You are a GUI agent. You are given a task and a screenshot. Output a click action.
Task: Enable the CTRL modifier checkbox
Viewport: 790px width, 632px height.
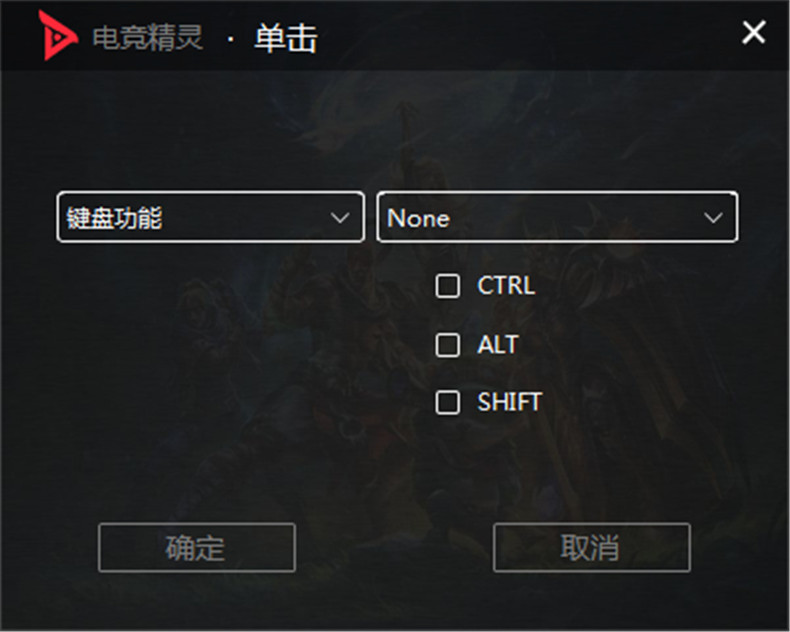click(x=447, y=286)
